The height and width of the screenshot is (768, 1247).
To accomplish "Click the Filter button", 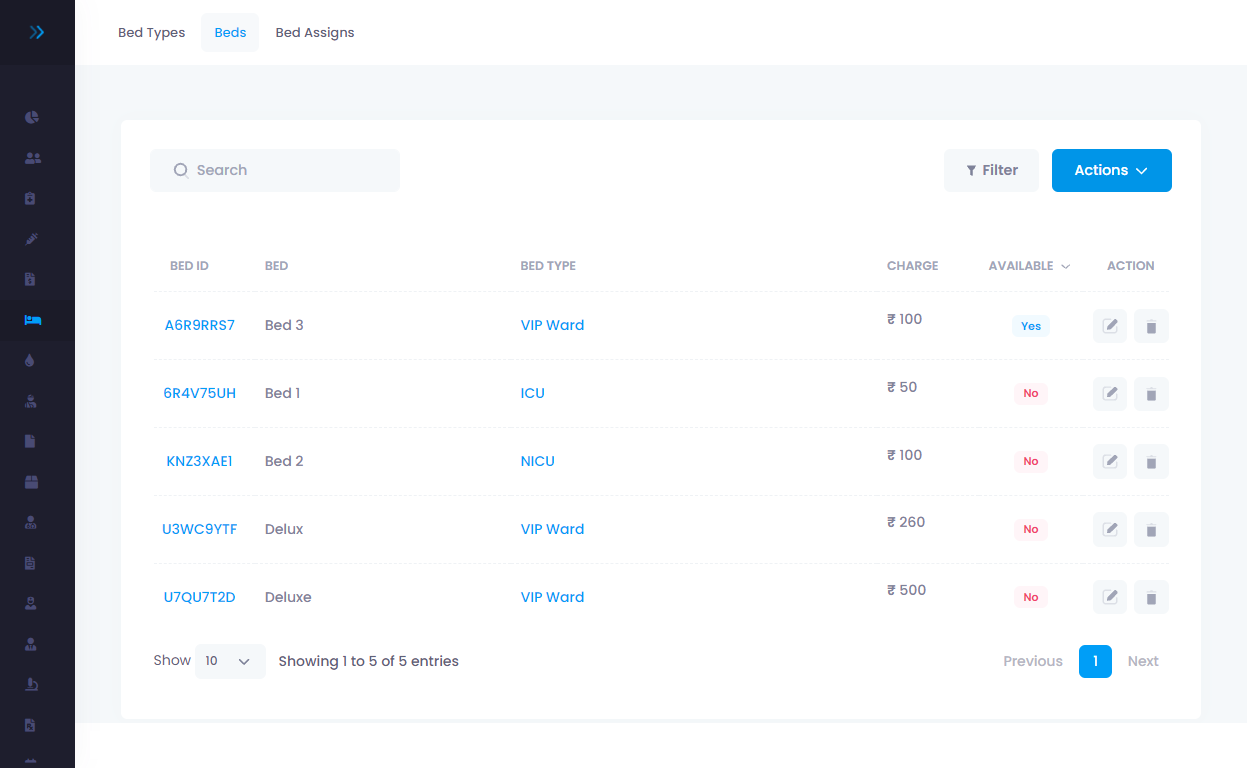I will [x=991, y=170].
